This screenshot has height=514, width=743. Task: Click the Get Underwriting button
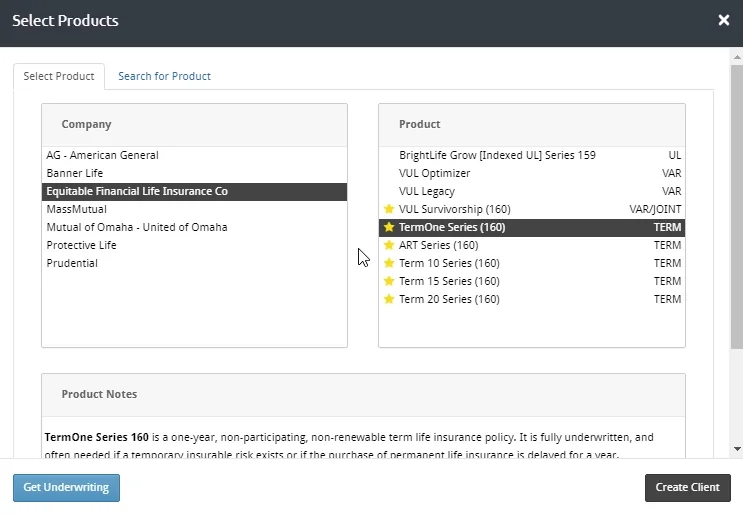click(66, 487)
